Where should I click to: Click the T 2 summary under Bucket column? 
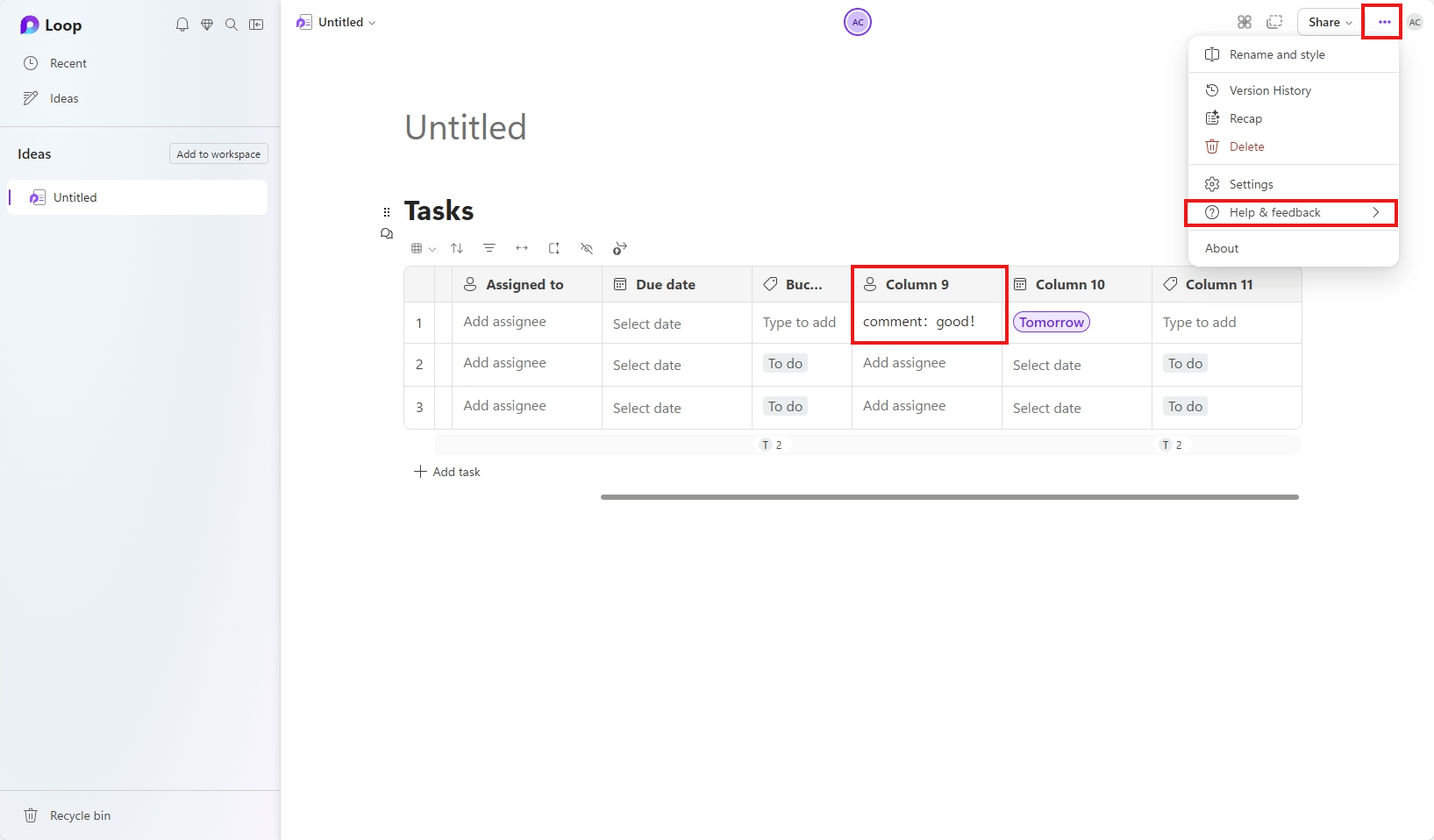click(772, 445)
